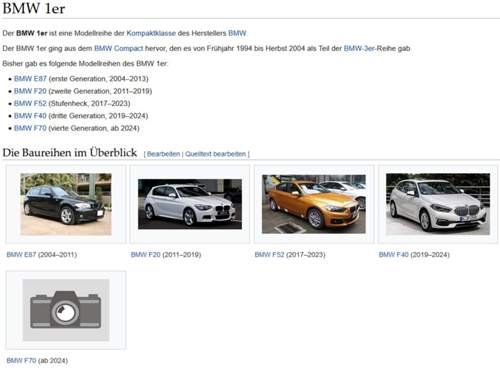Click text '(vierte Generation, ab 2024)'
The height and width of the screenshot is (370, 500).
point(94,128)
